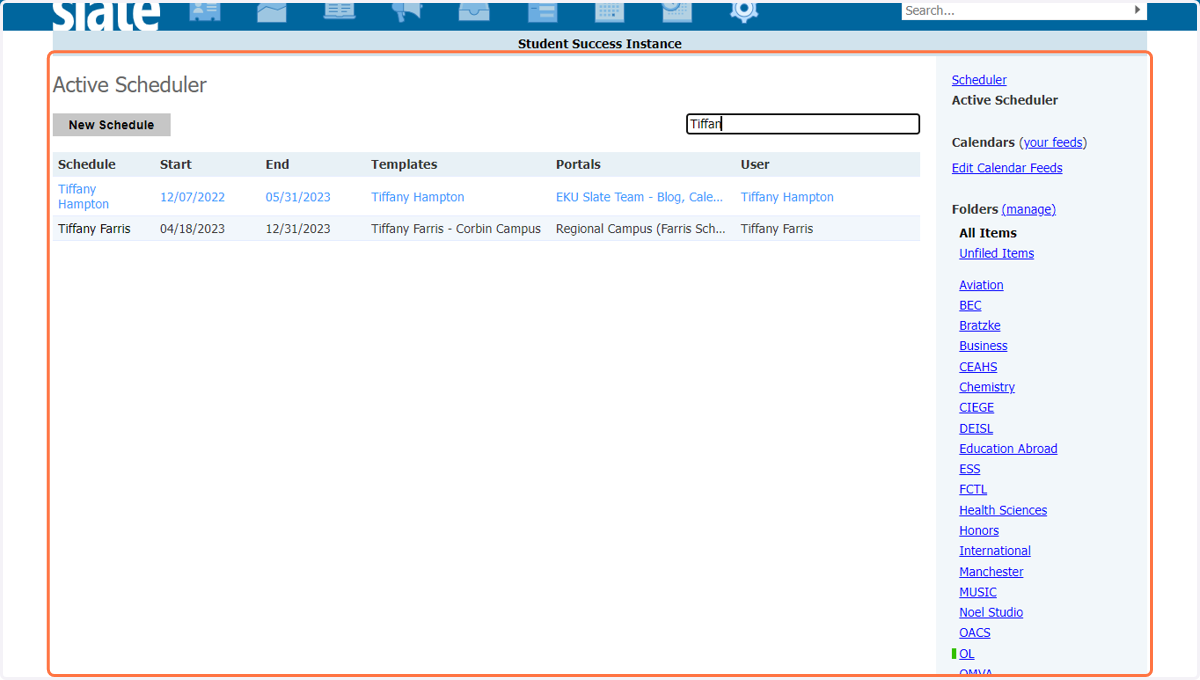Viewport: 1200px width, 680px height.
Task: Click the Templates column header
Action: 404,164
